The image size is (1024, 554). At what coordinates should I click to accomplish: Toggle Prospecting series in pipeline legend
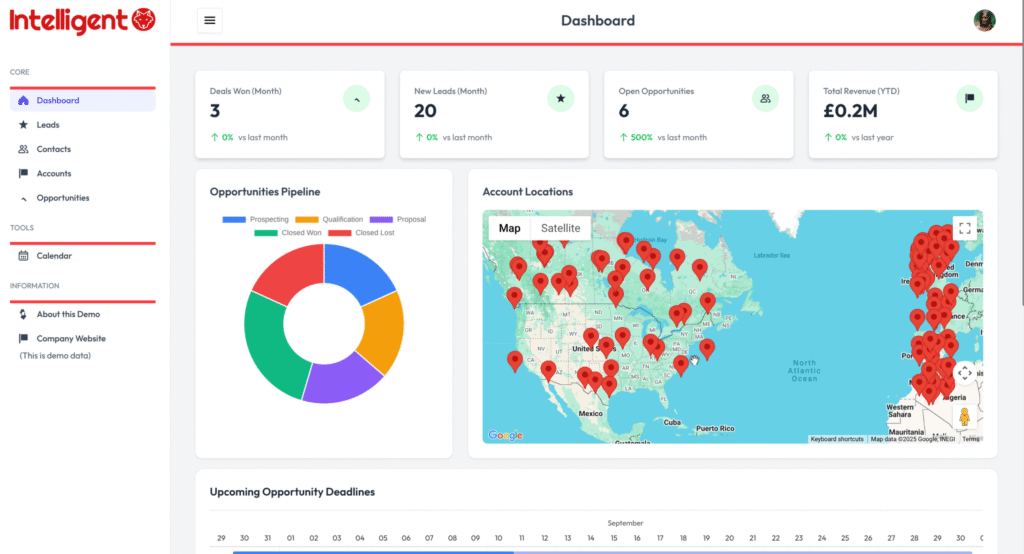[255, 219]
